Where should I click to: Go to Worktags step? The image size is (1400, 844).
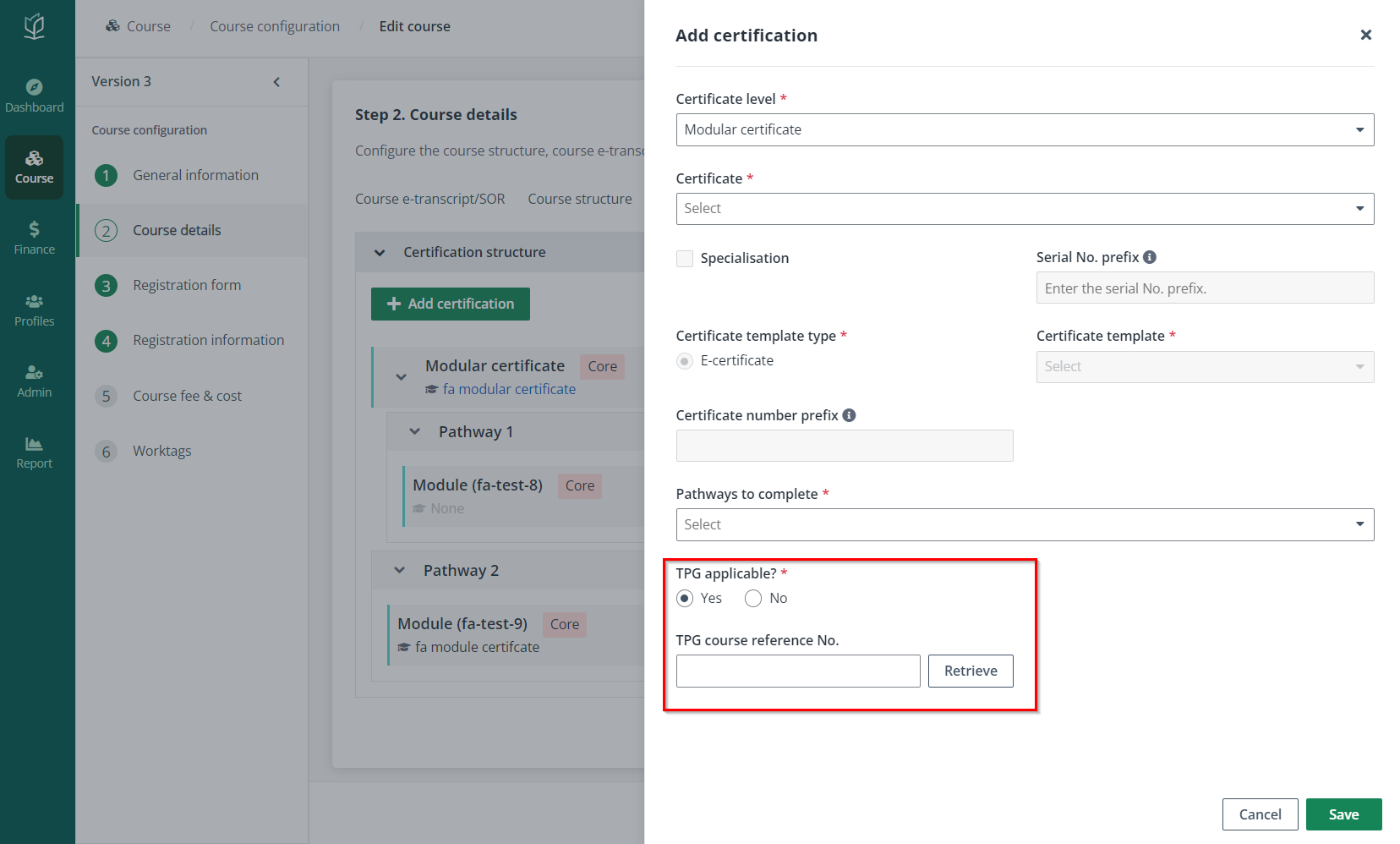161,451
